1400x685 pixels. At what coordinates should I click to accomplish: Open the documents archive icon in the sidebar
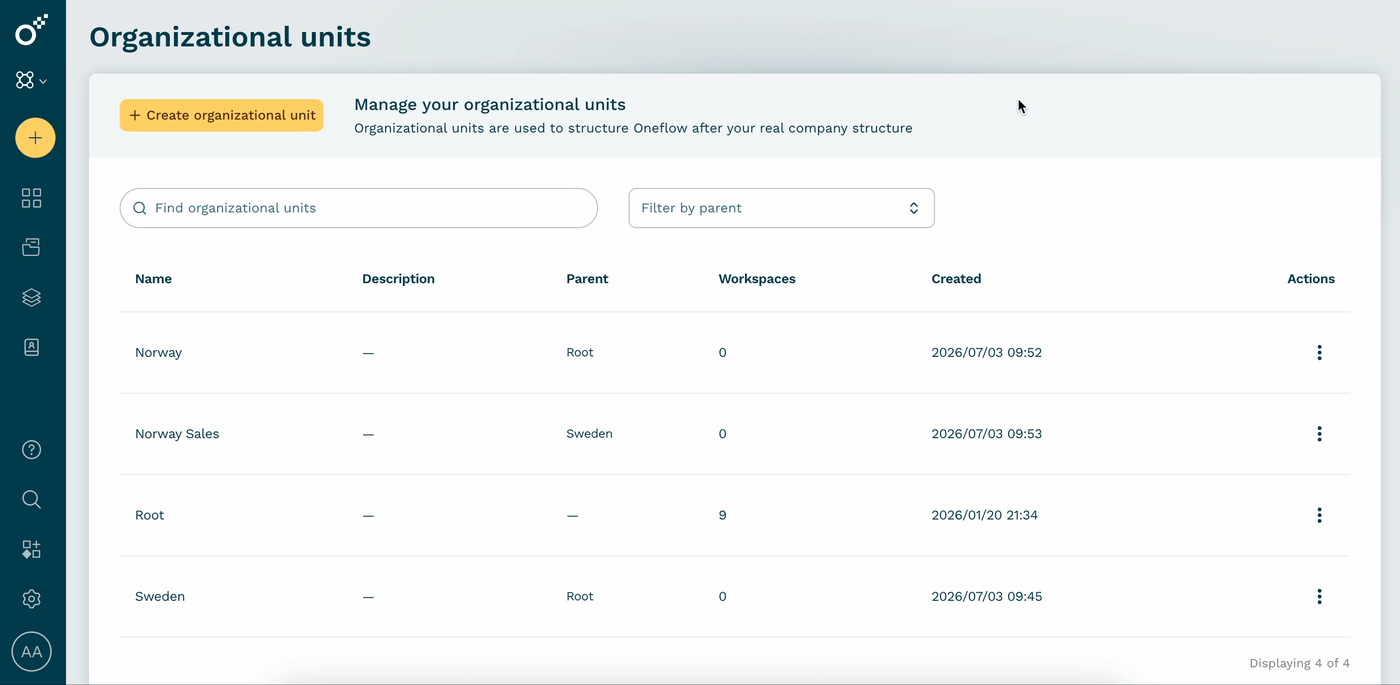32,247
